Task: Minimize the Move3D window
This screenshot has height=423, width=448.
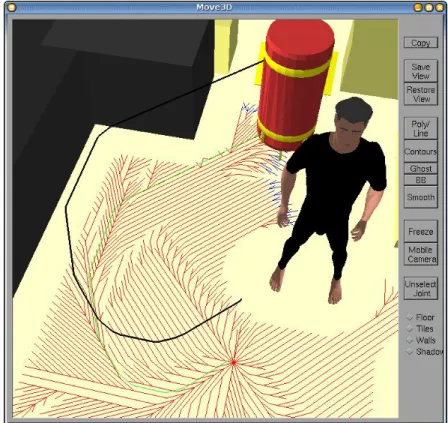Action: 418,7
